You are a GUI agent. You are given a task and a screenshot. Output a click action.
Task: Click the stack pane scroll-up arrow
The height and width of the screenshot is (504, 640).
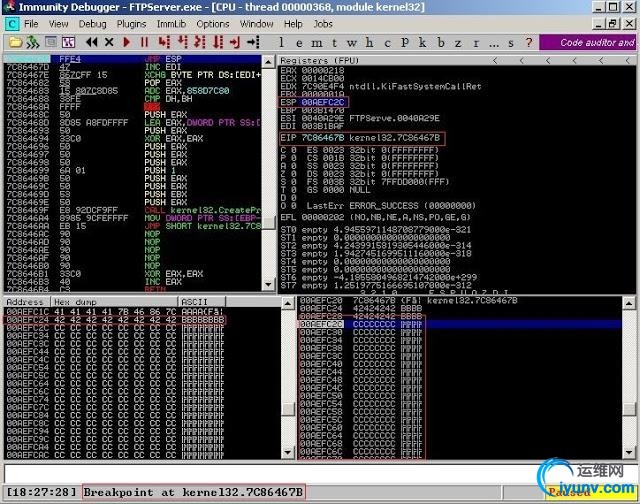pos(629,303)
